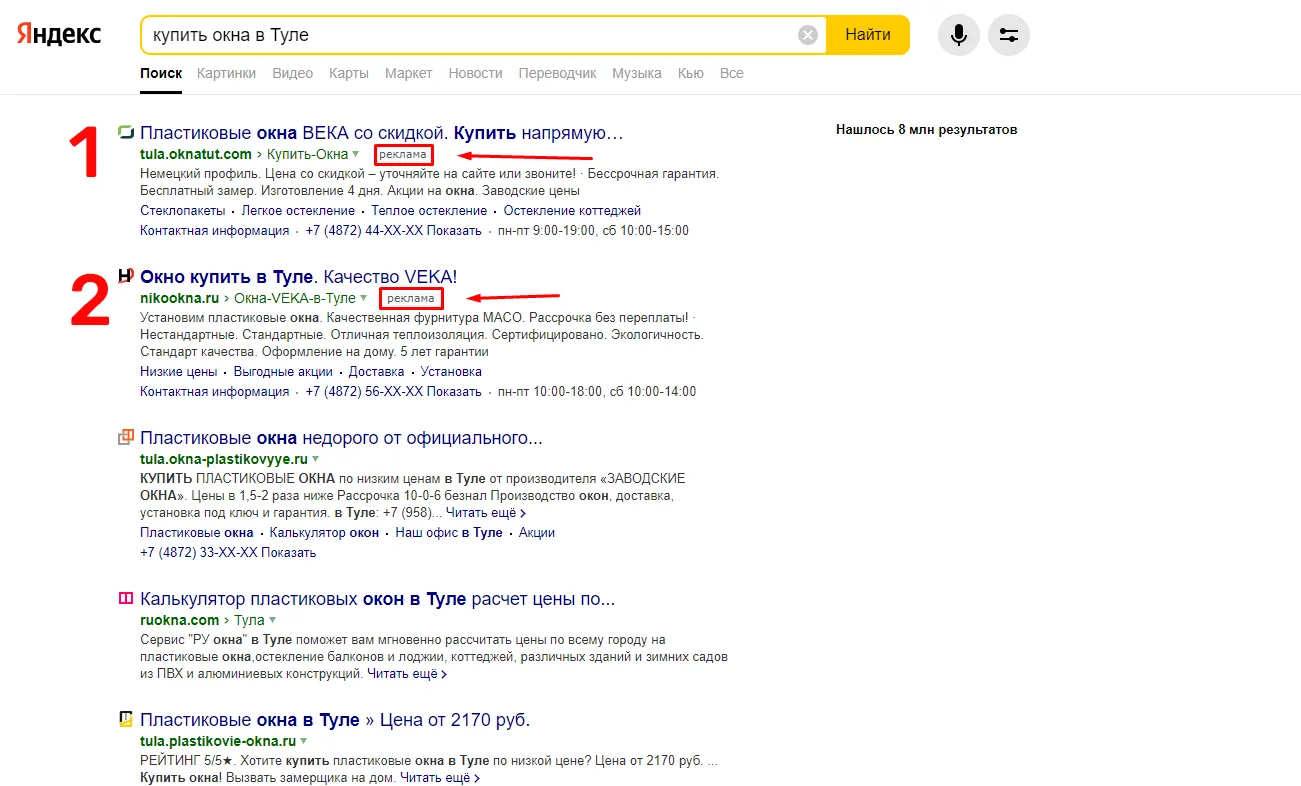1301x786 pixels.
Task: Open Выгодные акции sitelink
Action: [283, 372]
